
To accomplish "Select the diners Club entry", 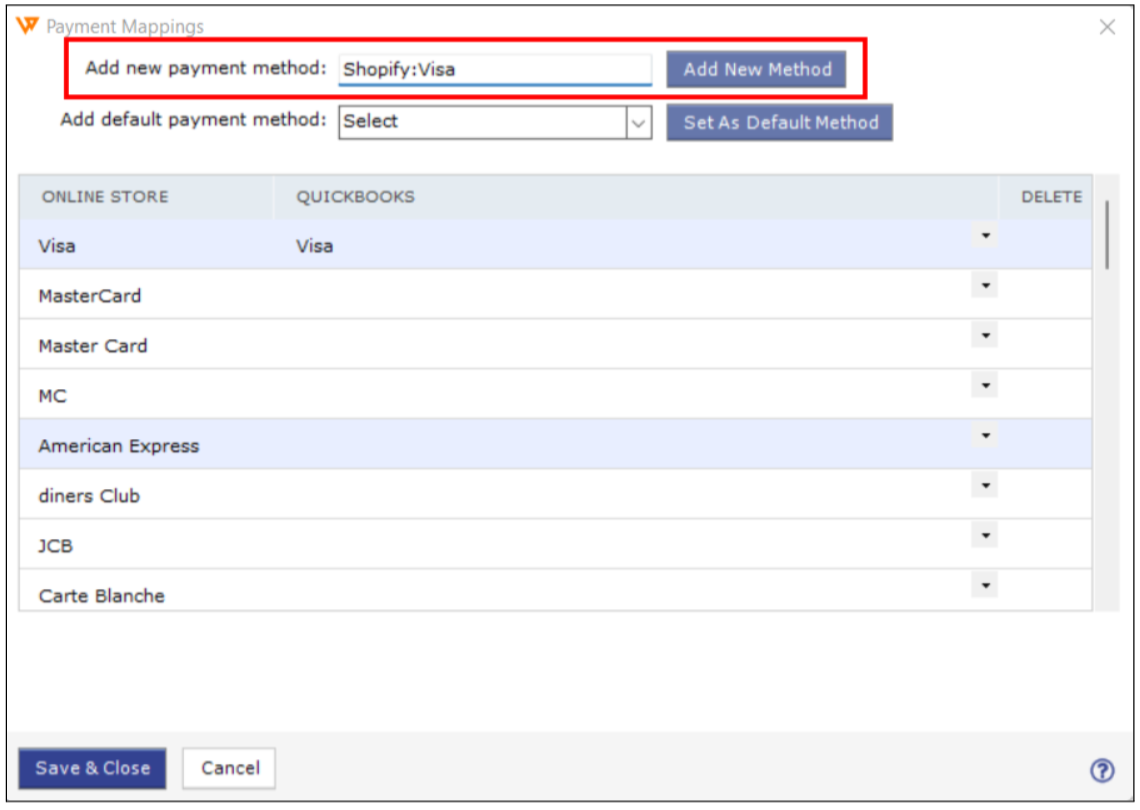I will tap(89, 496).
